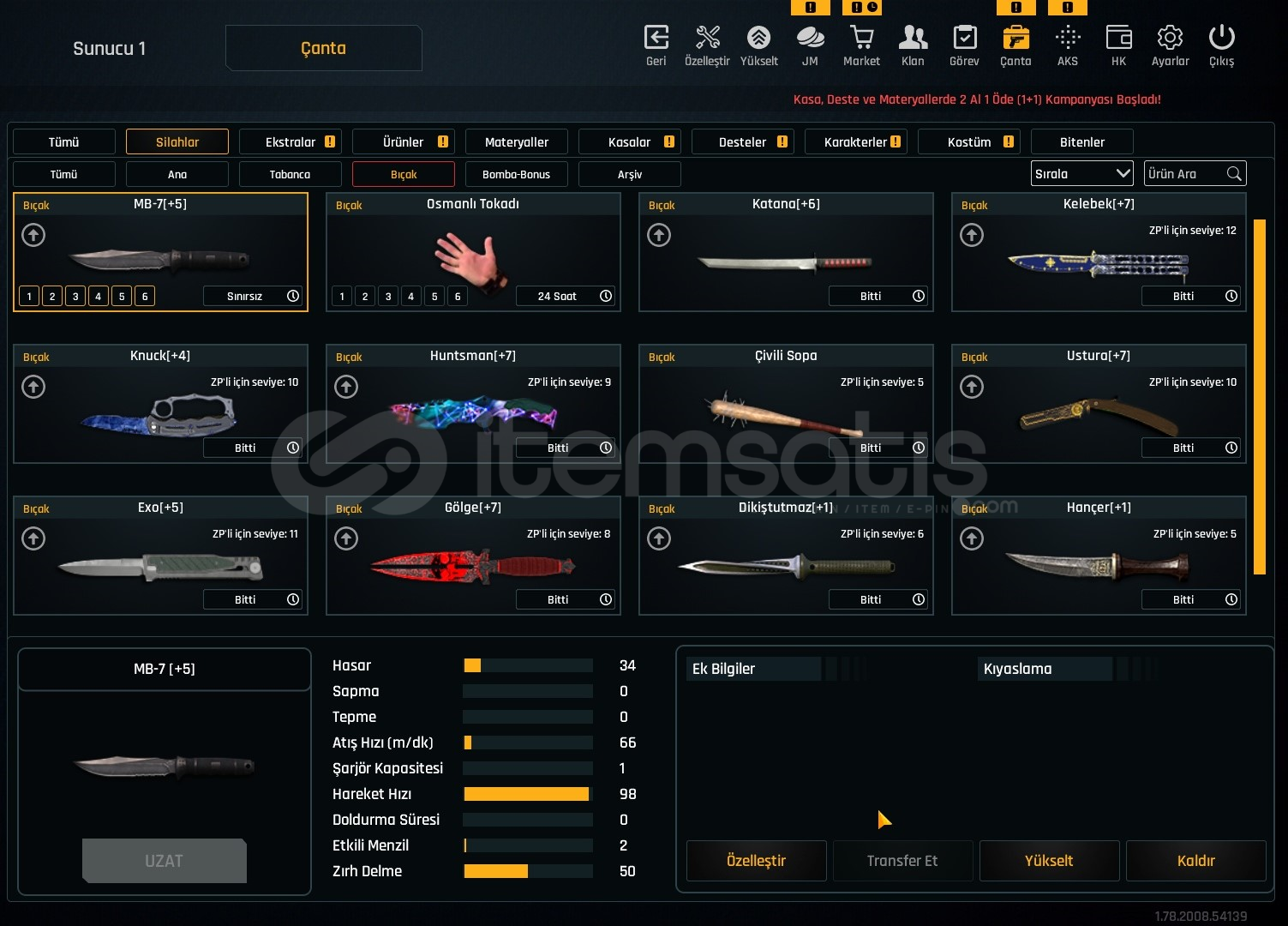
Task: Click the Ürün Ara search field
Action: 1195,173
